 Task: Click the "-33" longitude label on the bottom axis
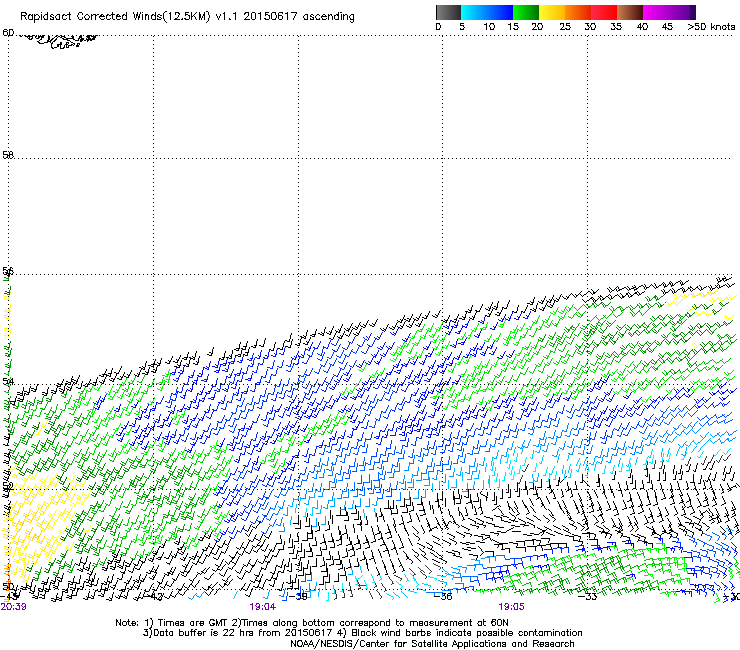589,596
